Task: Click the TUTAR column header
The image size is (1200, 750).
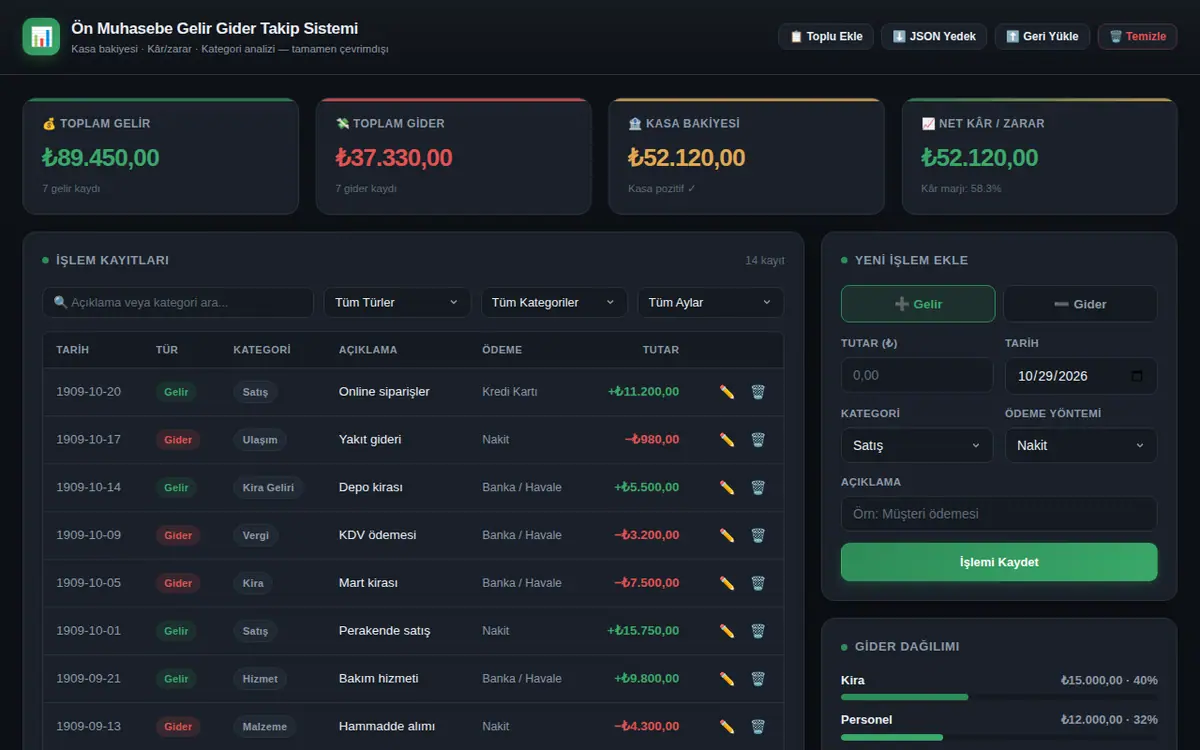Action: click(x=661, y=350)
